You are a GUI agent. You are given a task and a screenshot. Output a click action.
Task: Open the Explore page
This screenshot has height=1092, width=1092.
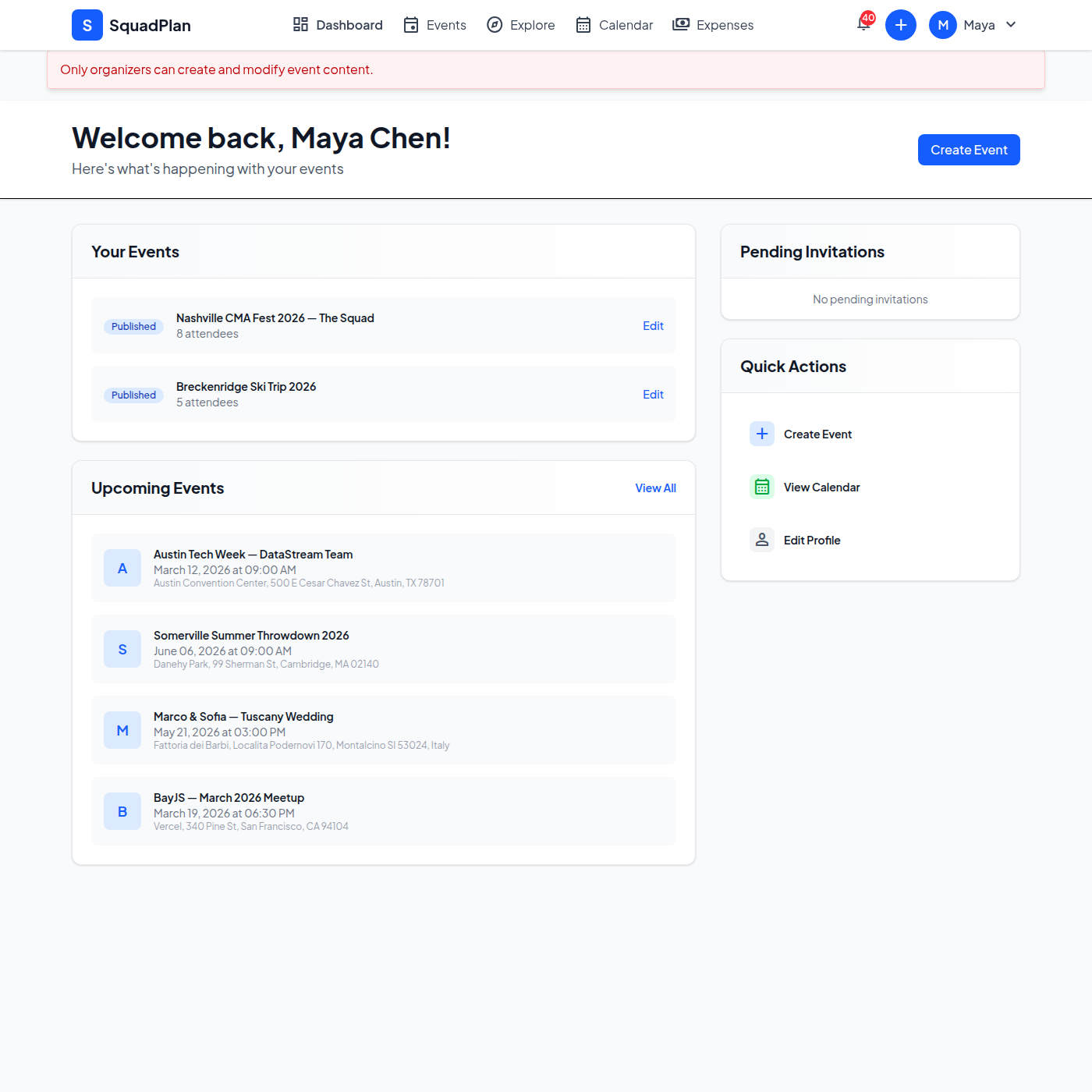(520, 25)
